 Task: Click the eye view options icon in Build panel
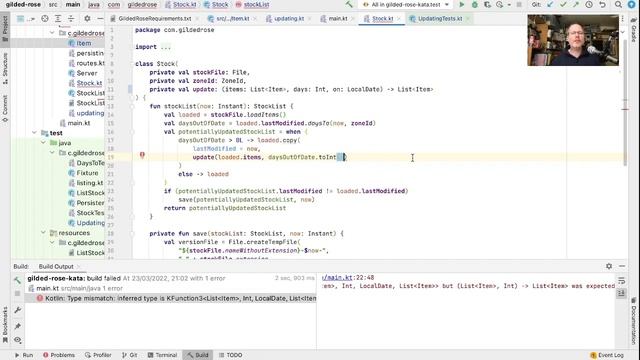coord(18,340)
